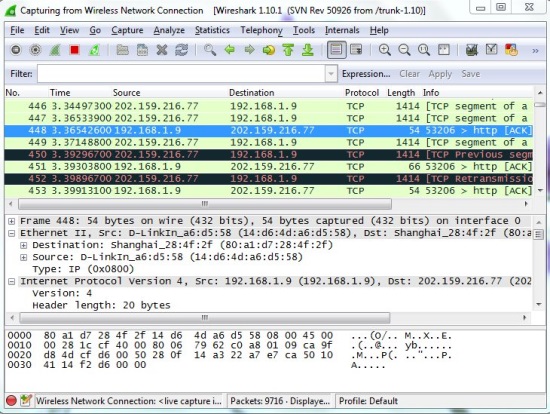Close this capture file with the X icon
The height and width of the screenshot is (414, 550).
162,50
